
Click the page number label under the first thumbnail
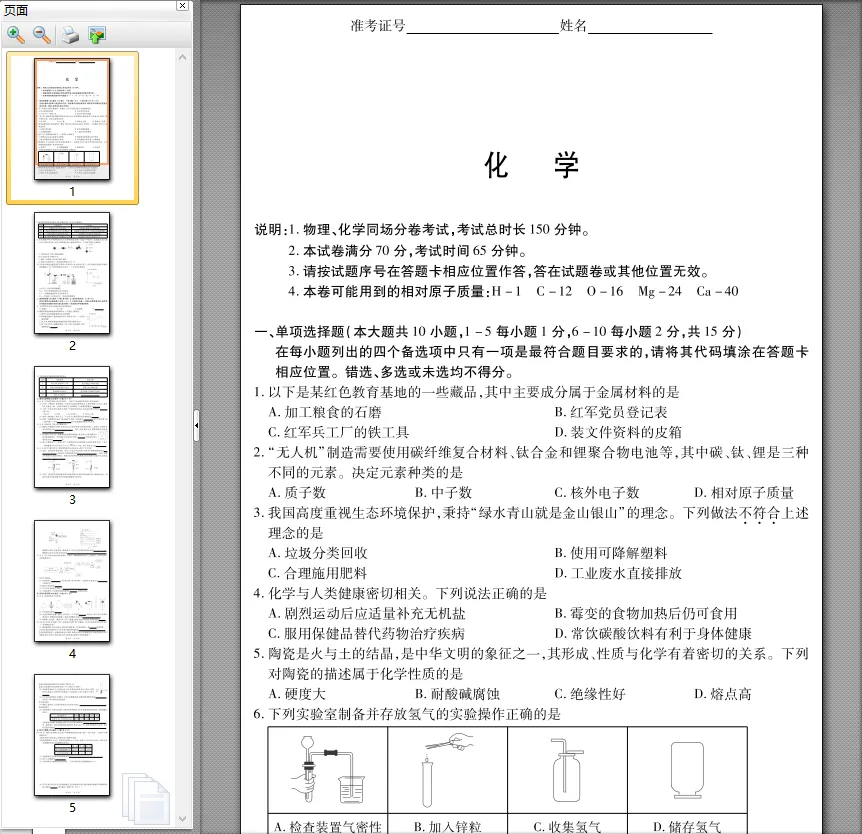pos(71,192)
